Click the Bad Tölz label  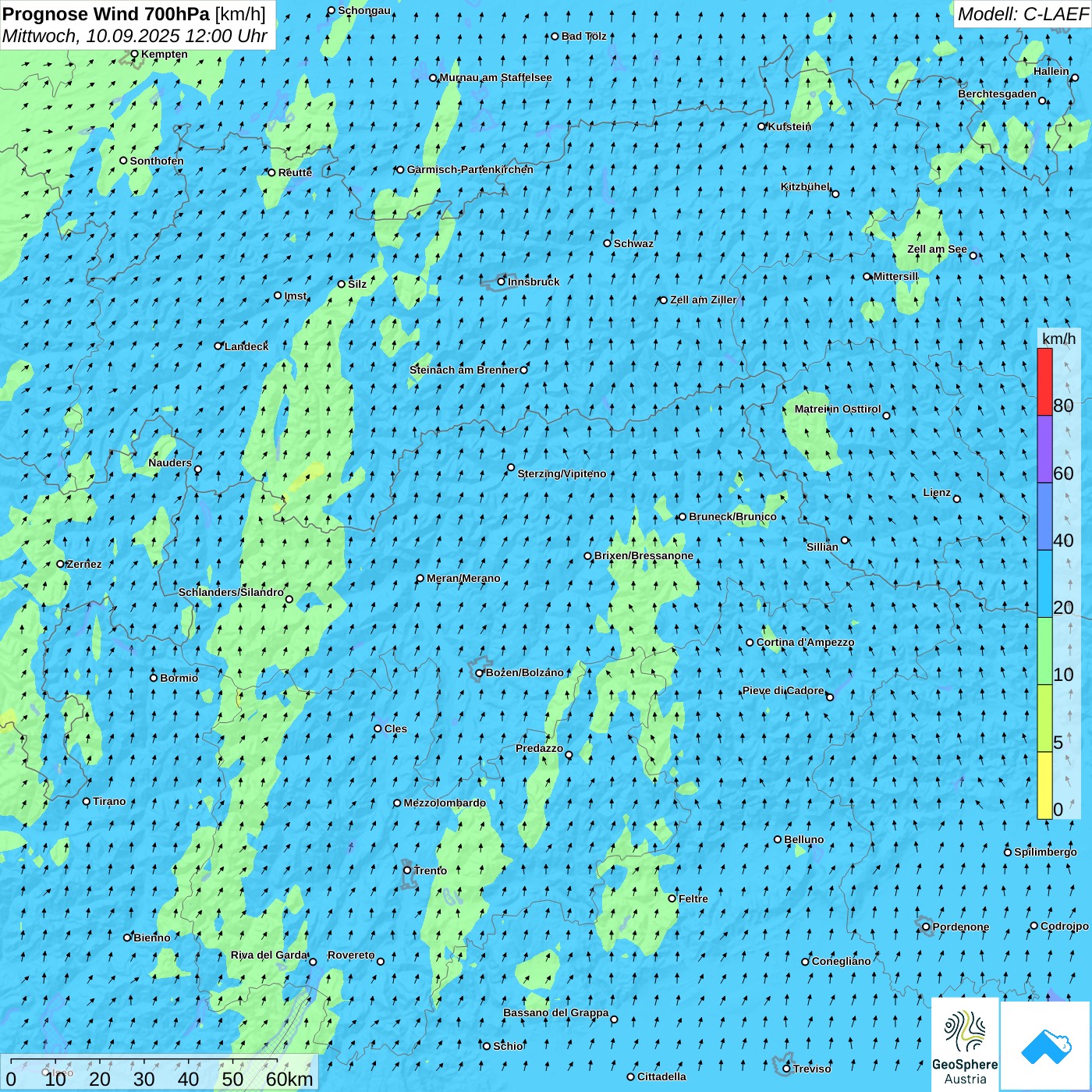[x=583, y=36]
